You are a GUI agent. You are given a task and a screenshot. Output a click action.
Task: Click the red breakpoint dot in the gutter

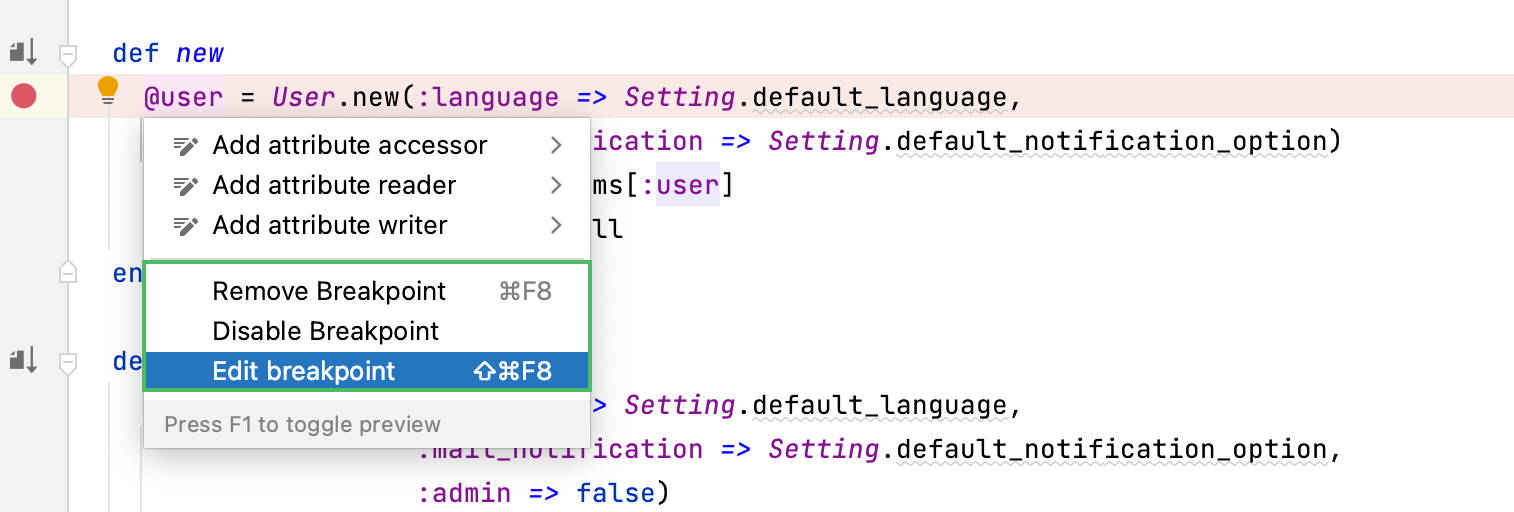click(x=23, y=96)
